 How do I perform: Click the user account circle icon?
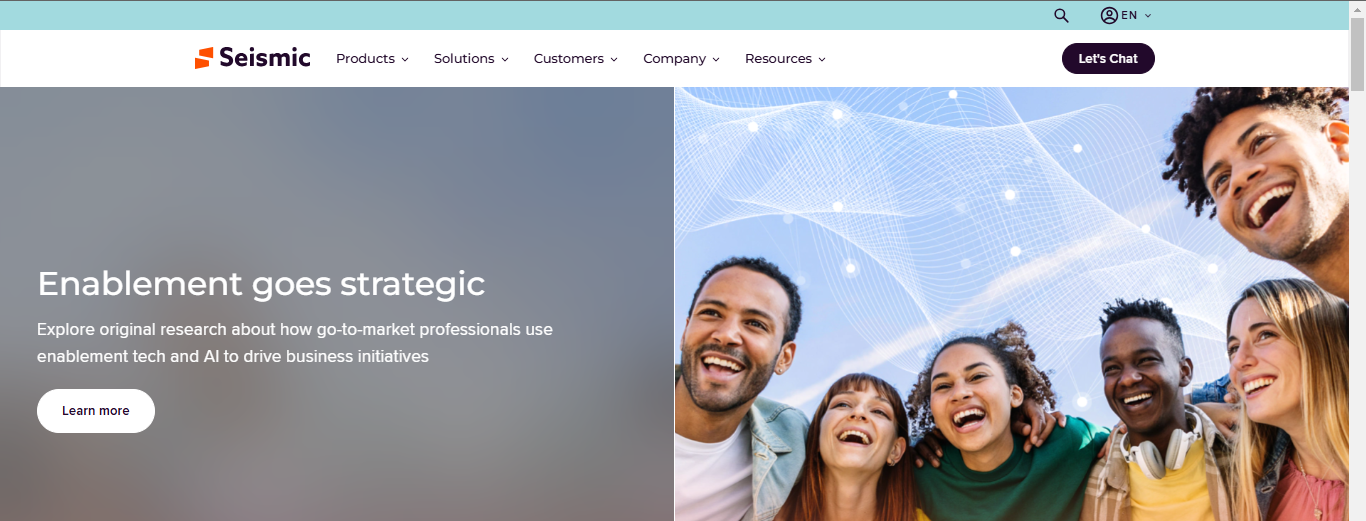click(x=1109, y=15)
